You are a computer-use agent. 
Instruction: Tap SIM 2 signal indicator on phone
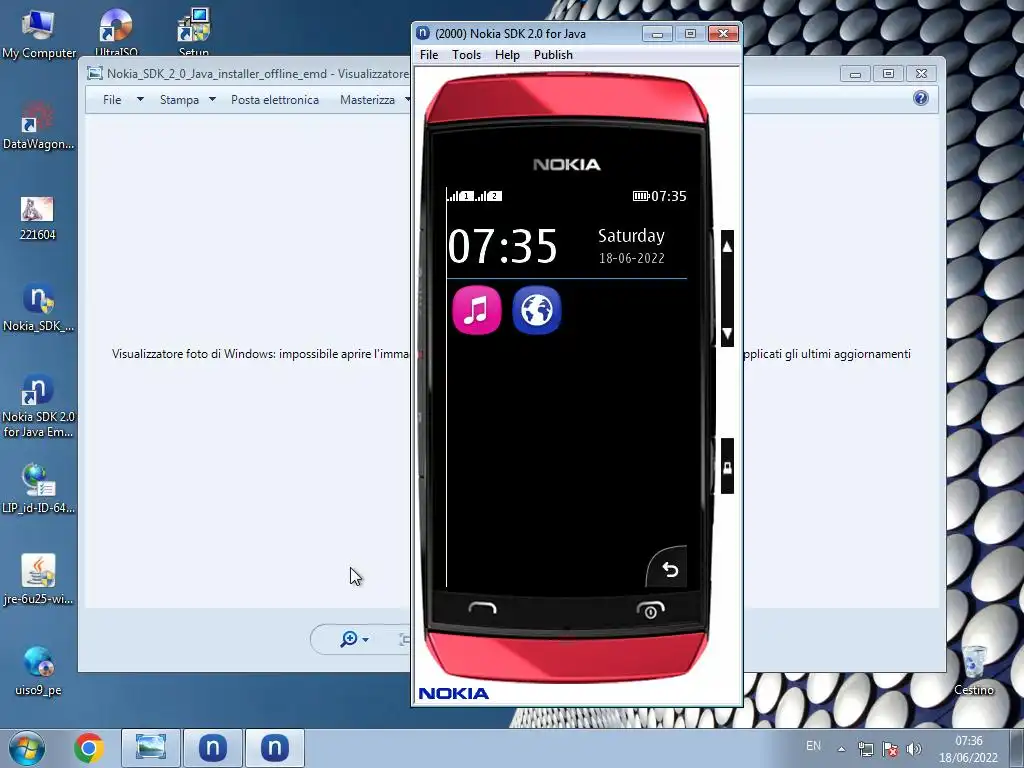point(488,196)
